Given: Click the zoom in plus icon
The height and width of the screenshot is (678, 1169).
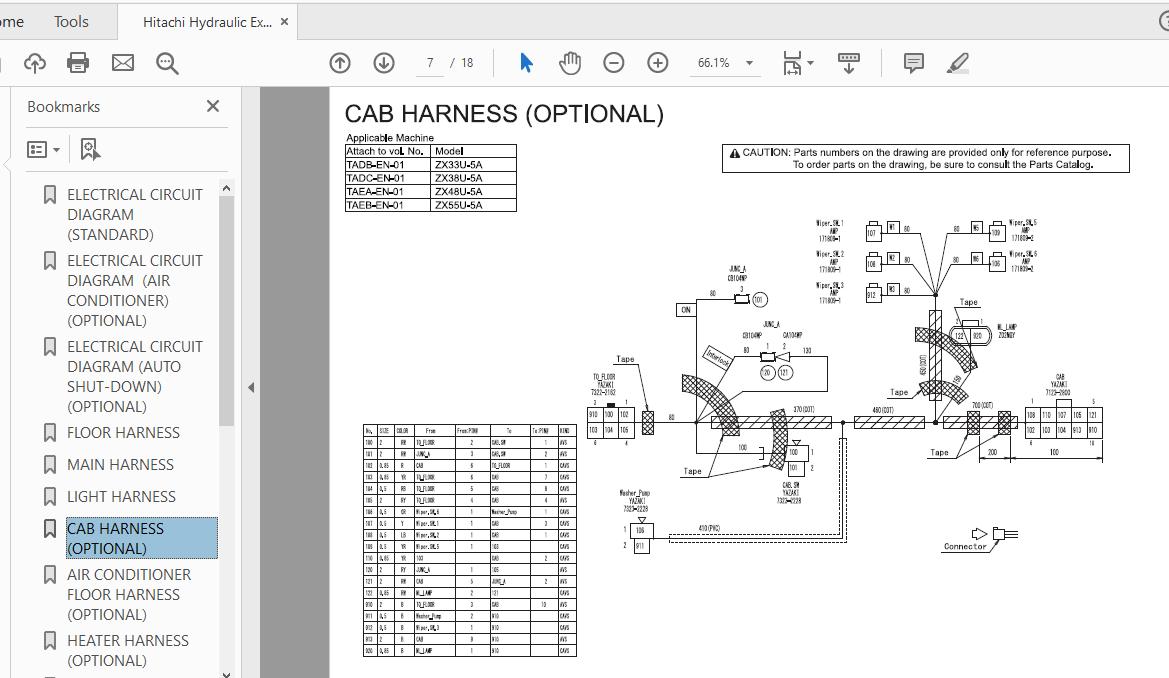Looking at the screenshot, I should (658, 63).
